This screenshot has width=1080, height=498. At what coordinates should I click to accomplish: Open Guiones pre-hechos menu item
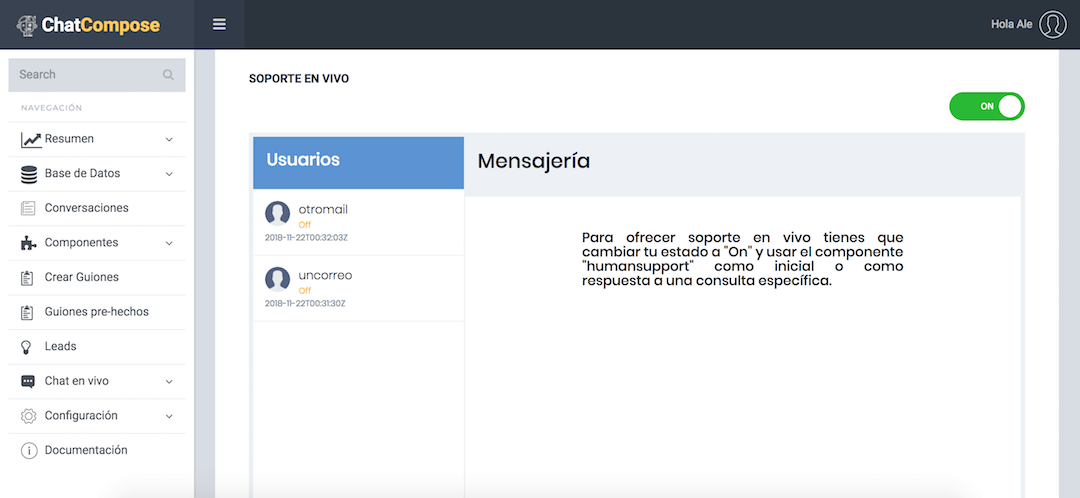[x=96, y=312]
